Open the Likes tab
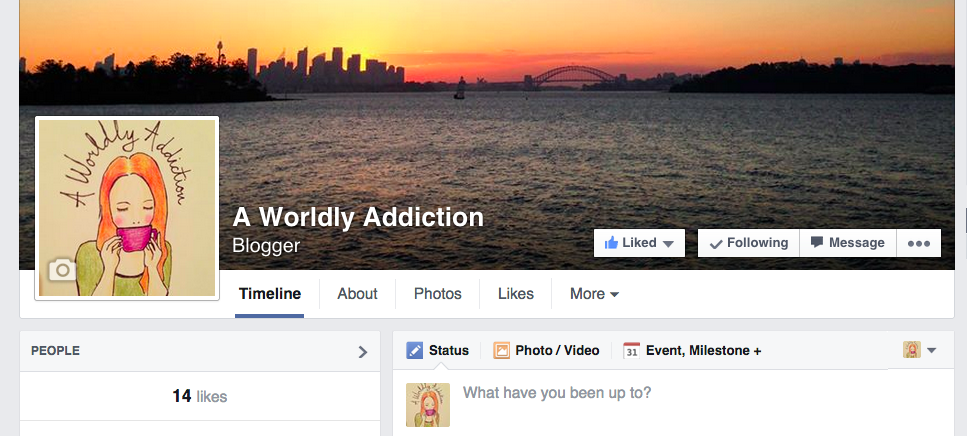The width and height of the screenshot is (967, 436). pyautogui.click(x=516, y=294)
